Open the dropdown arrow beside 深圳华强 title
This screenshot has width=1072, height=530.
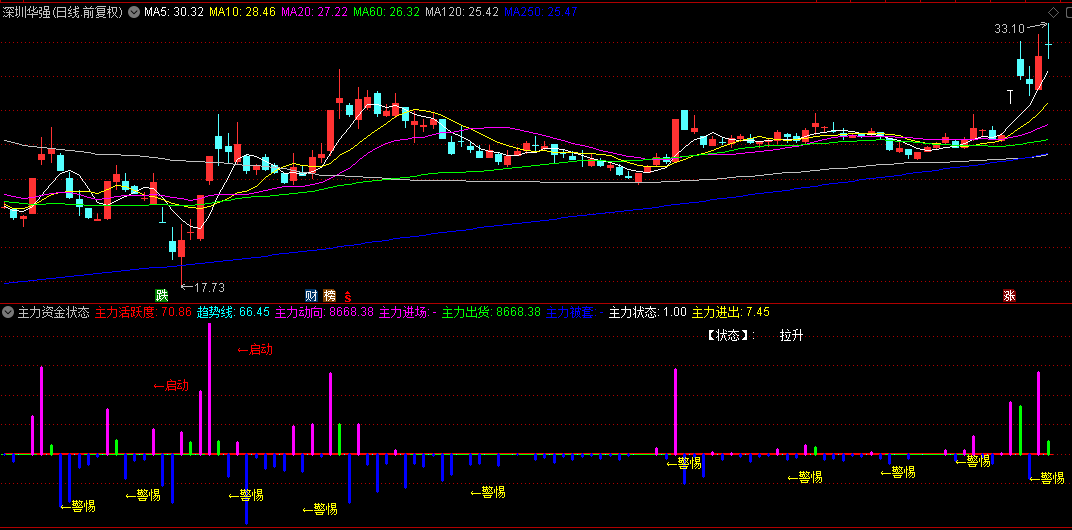tap(133, 12)
